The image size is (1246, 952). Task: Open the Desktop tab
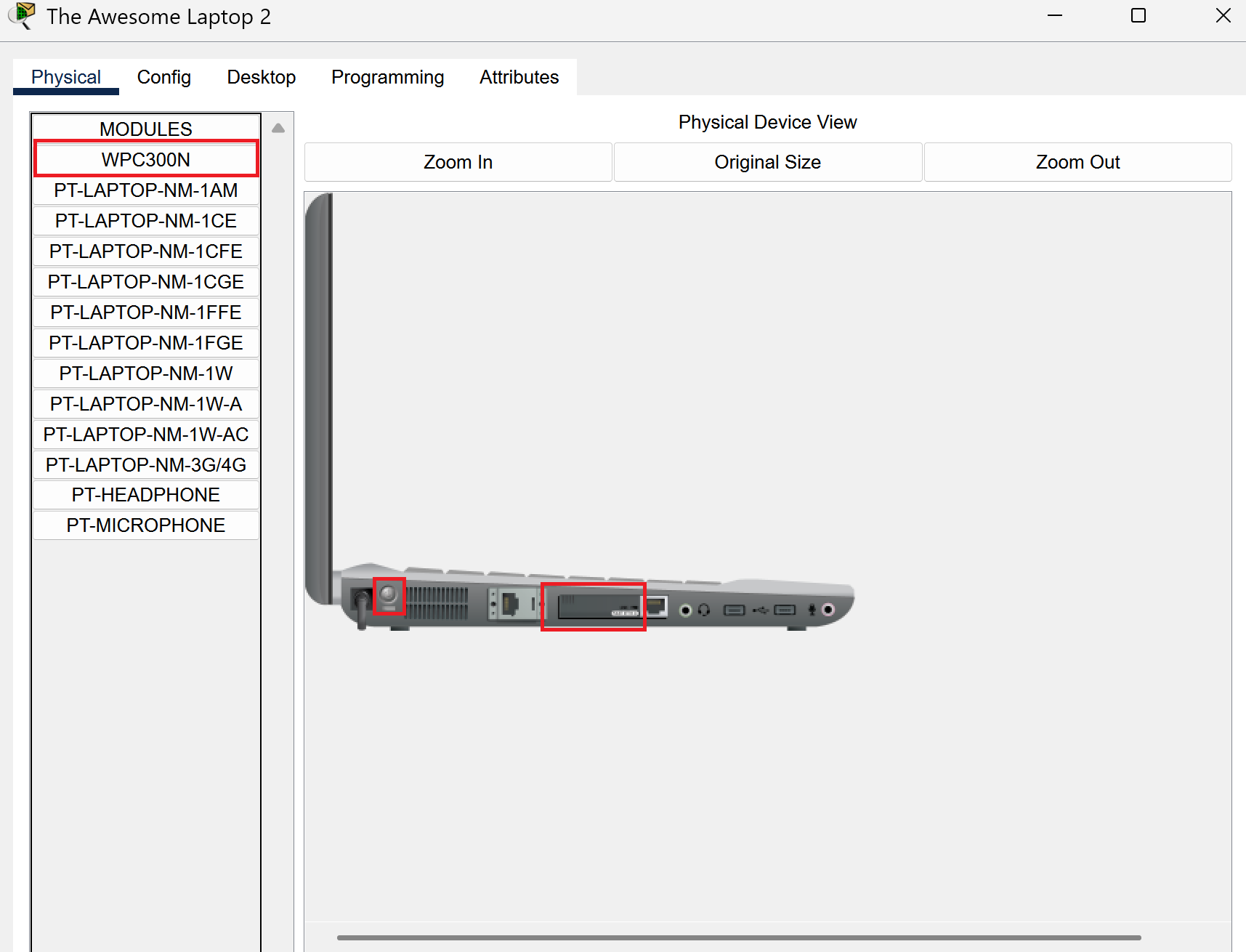pos(262,77)
